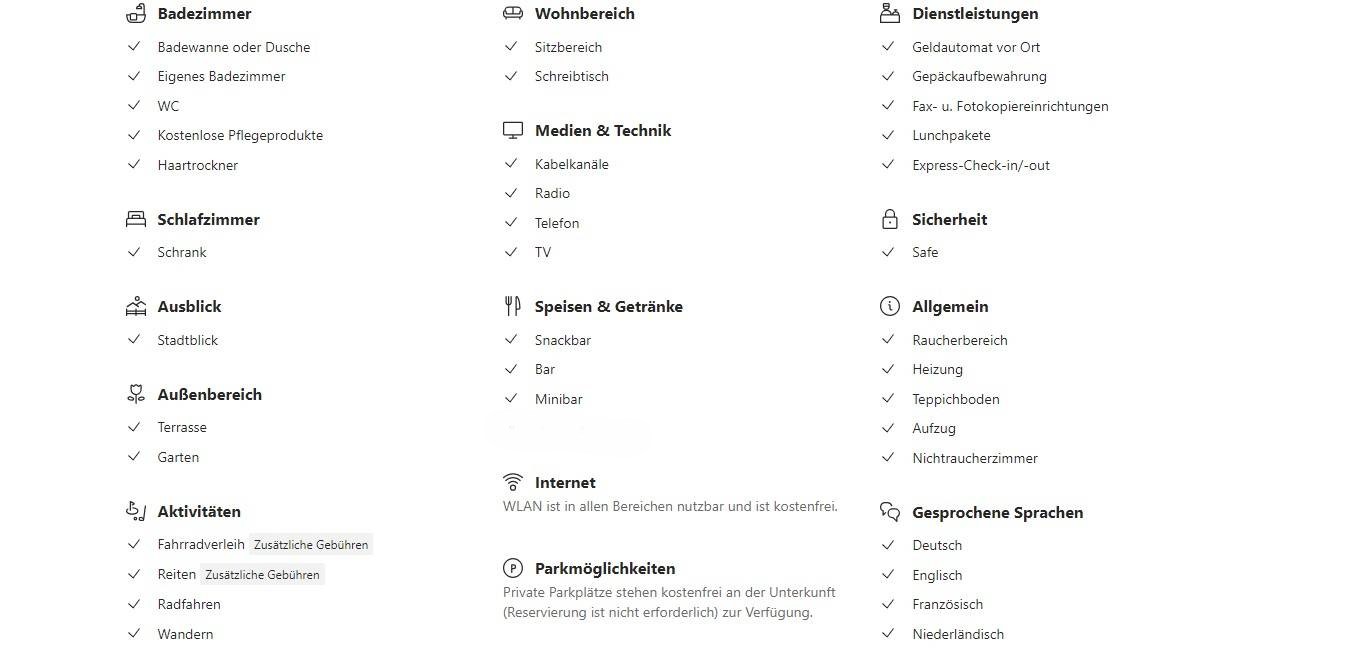Click the Parkmöglichkeiten parking icon

(513, 568)
